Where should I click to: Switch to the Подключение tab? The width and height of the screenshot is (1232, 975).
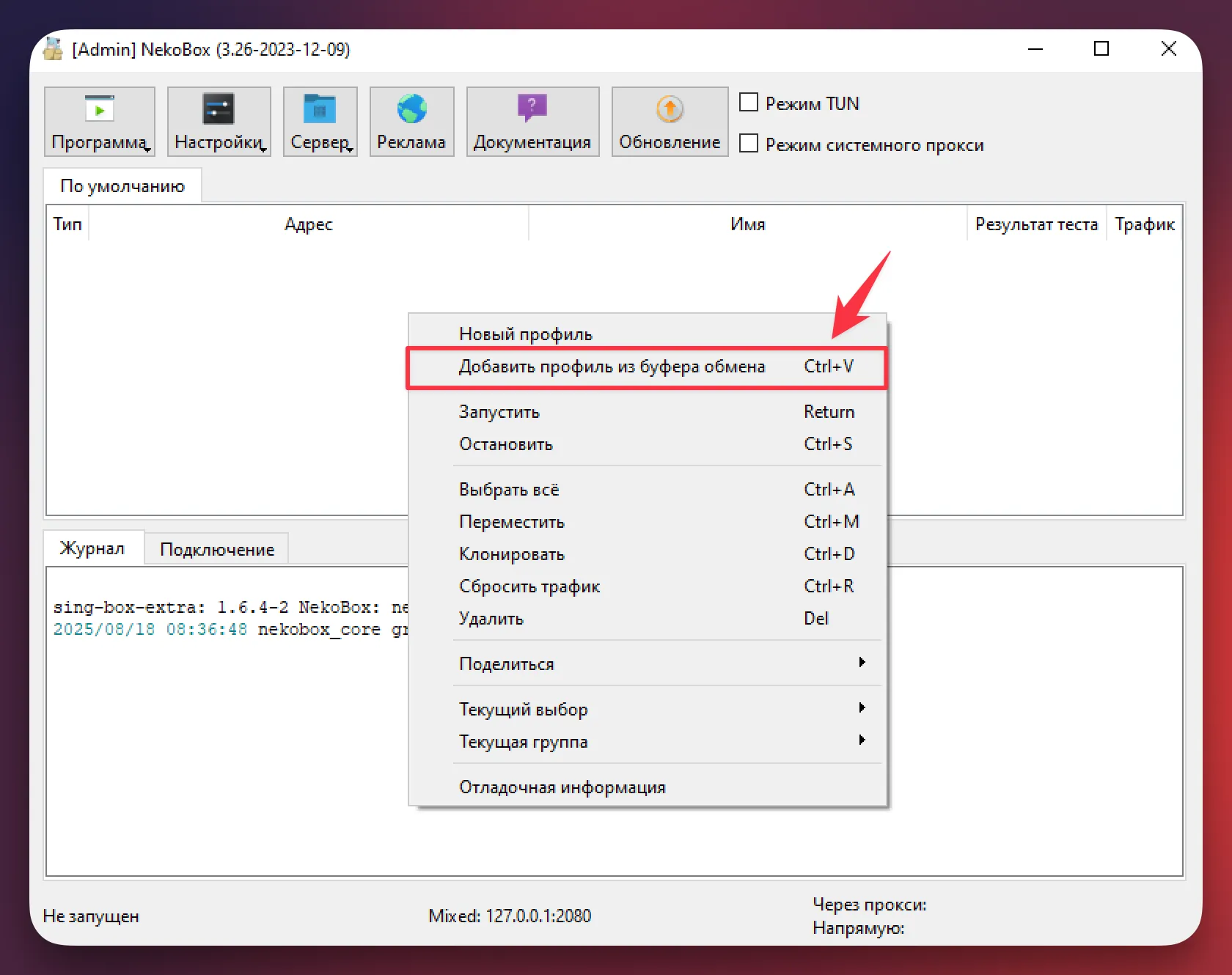(217, 549)
